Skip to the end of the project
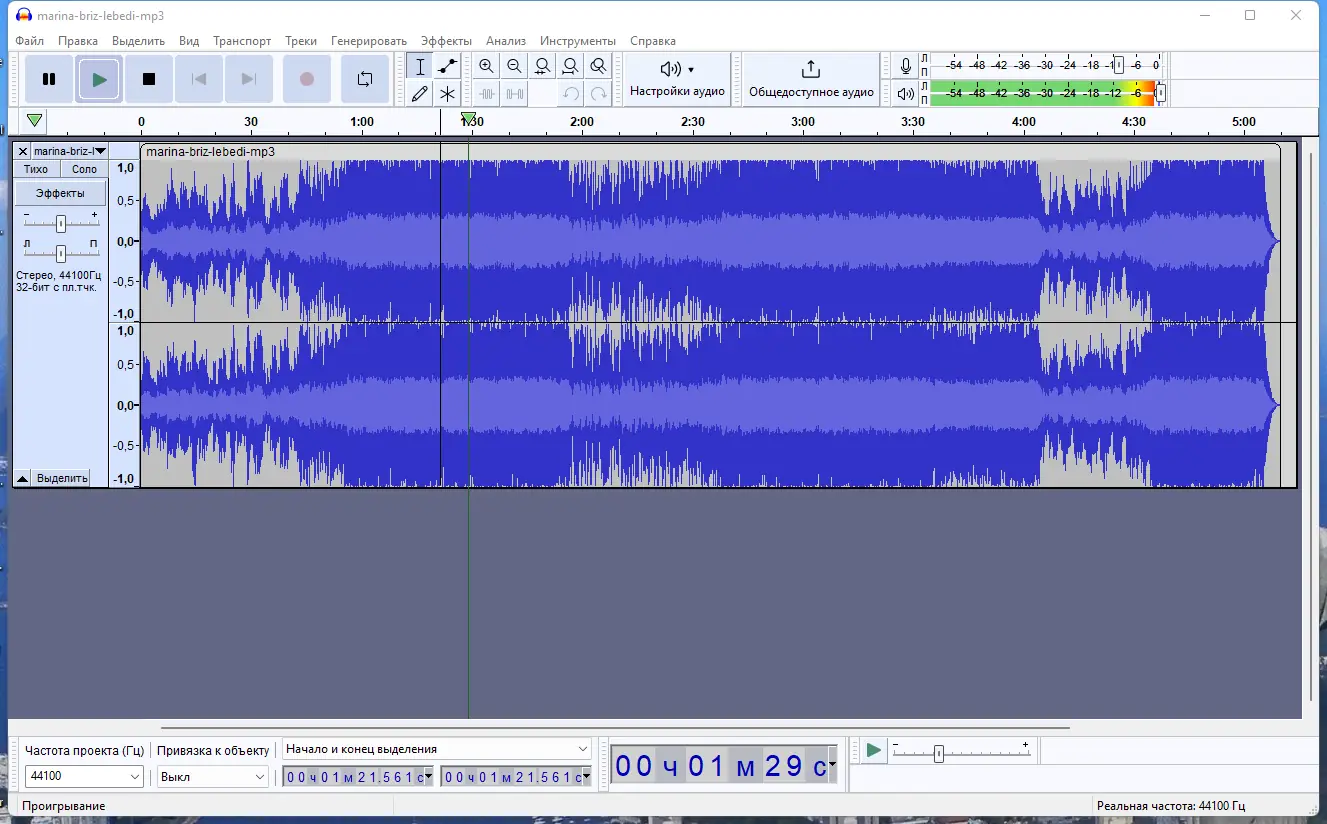The height and width of the screenshot is (824, 1327). 249,79
